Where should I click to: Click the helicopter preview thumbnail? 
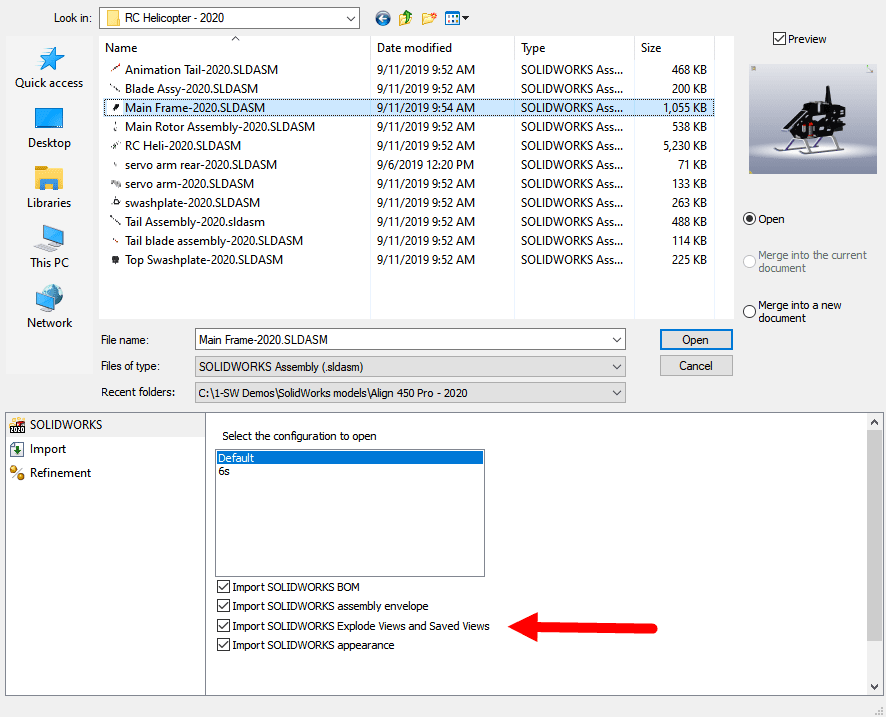coord(813,119)
